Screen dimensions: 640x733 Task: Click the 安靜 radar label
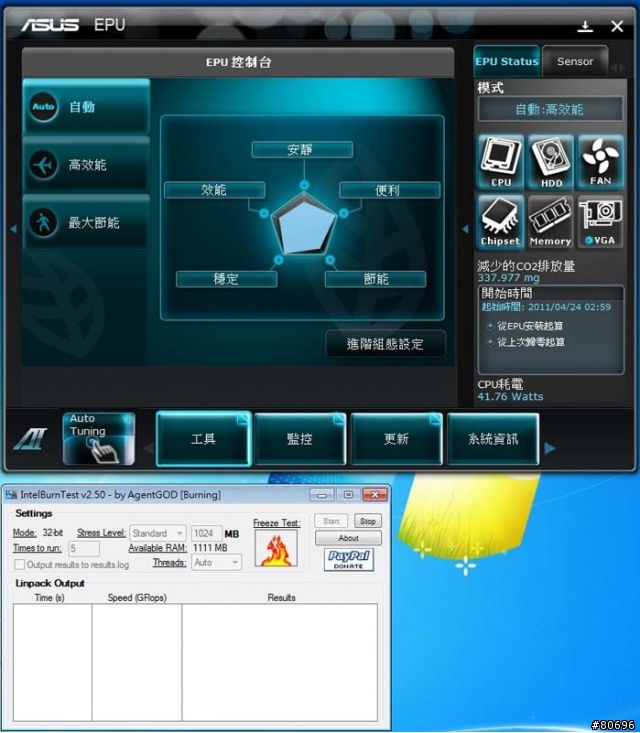coord(302,150)
